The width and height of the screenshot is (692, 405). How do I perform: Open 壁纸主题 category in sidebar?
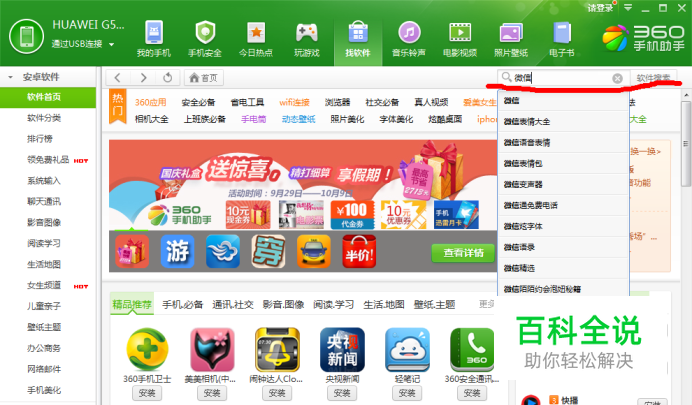point(44,327)
